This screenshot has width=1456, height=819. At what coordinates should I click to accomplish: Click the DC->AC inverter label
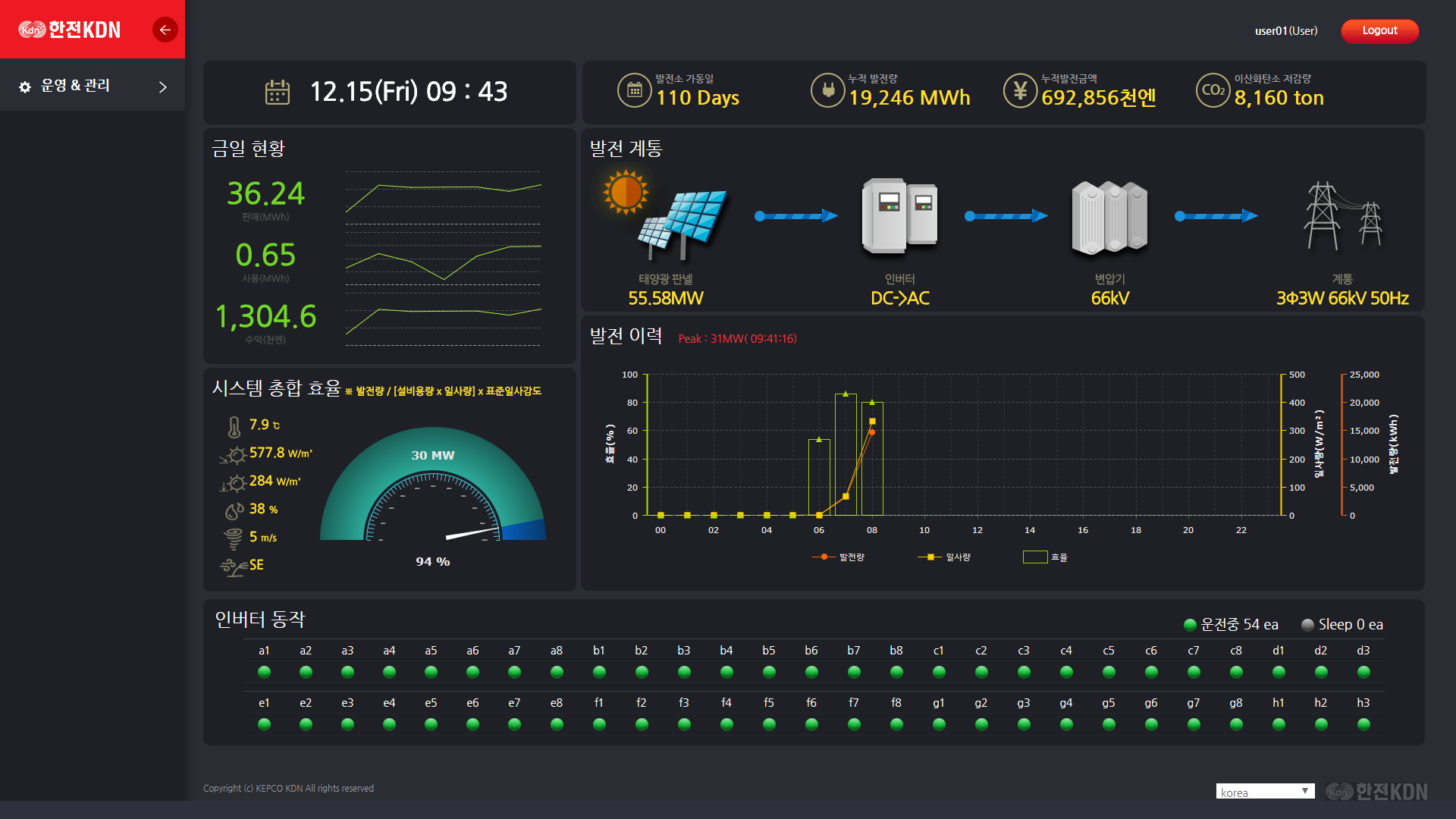coord(900,299)
